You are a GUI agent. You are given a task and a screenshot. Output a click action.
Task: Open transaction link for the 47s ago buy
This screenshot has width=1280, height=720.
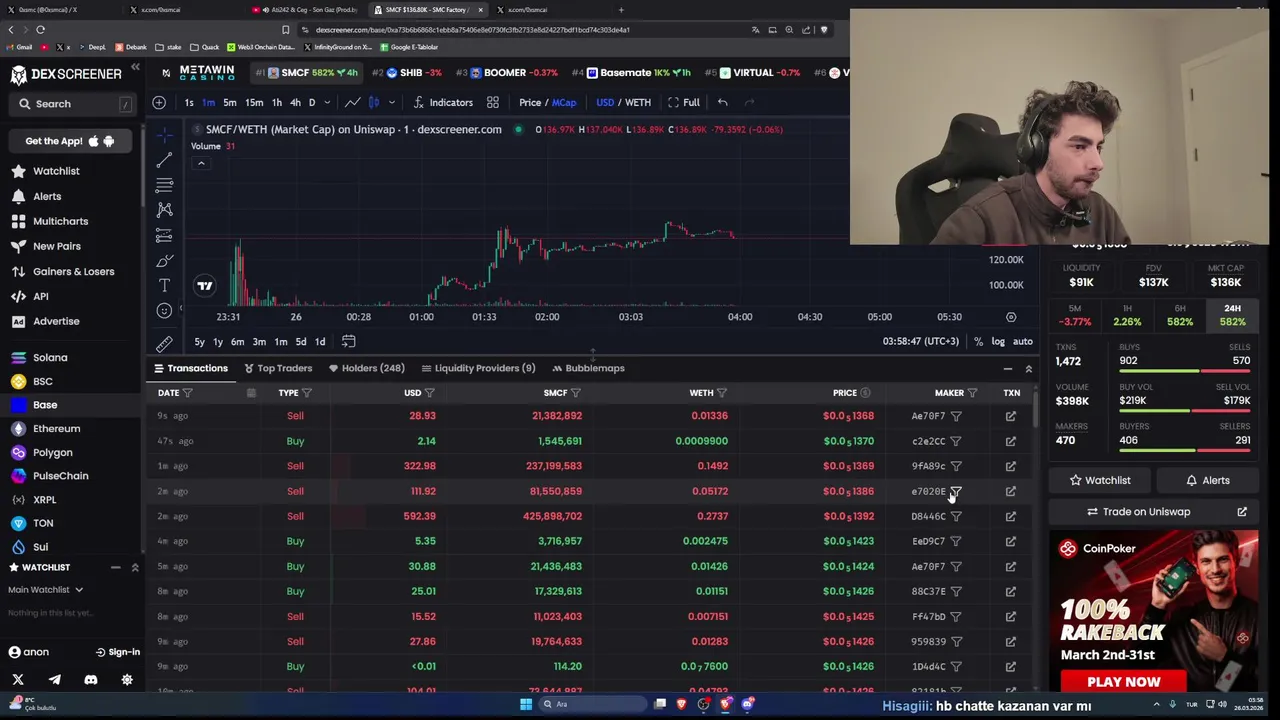[1010, 441]
